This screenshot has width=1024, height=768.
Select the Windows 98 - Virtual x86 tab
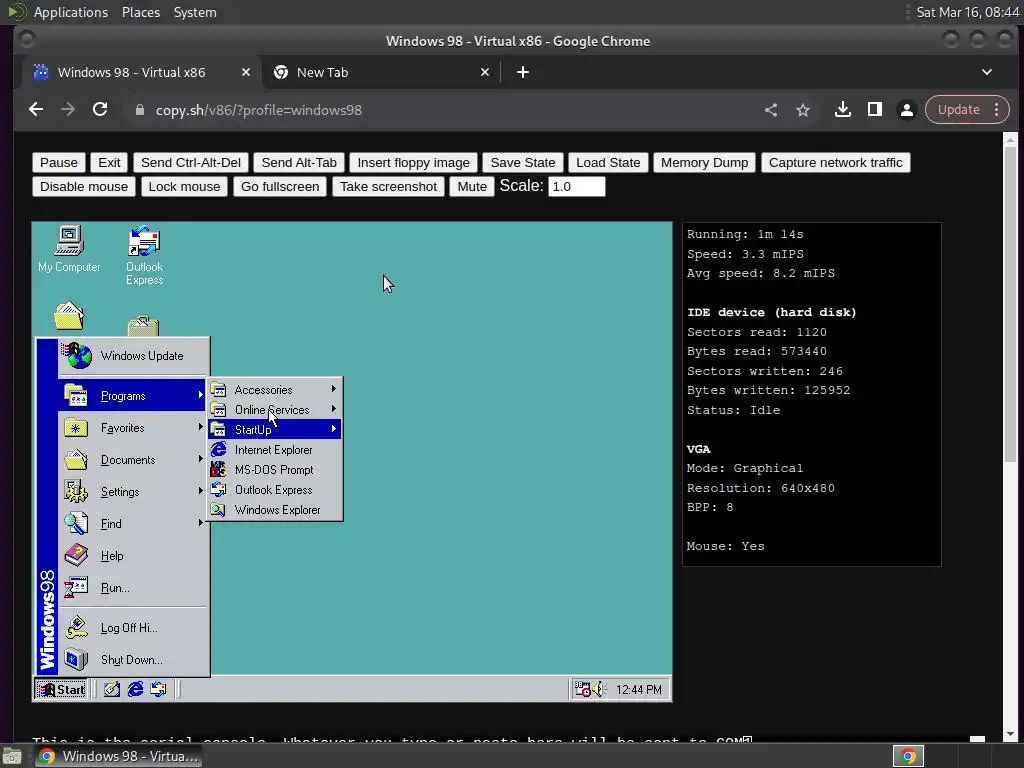click(141, 72)
